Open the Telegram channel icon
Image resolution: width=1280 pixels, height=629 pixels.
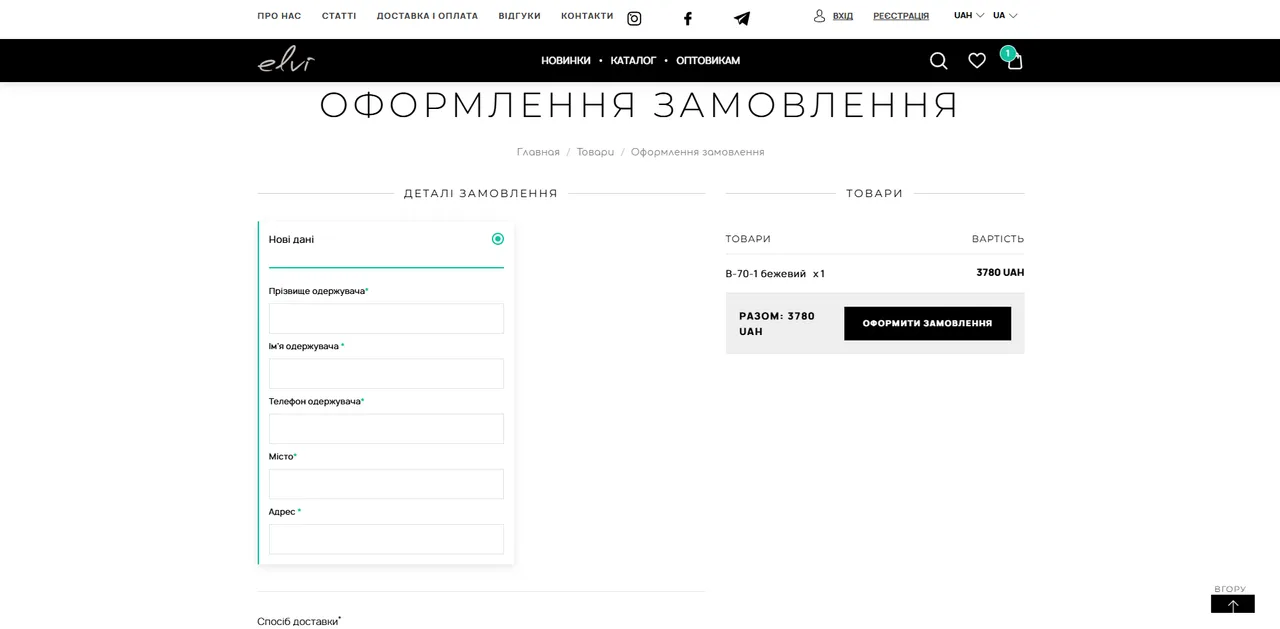(x=742, y=18)
